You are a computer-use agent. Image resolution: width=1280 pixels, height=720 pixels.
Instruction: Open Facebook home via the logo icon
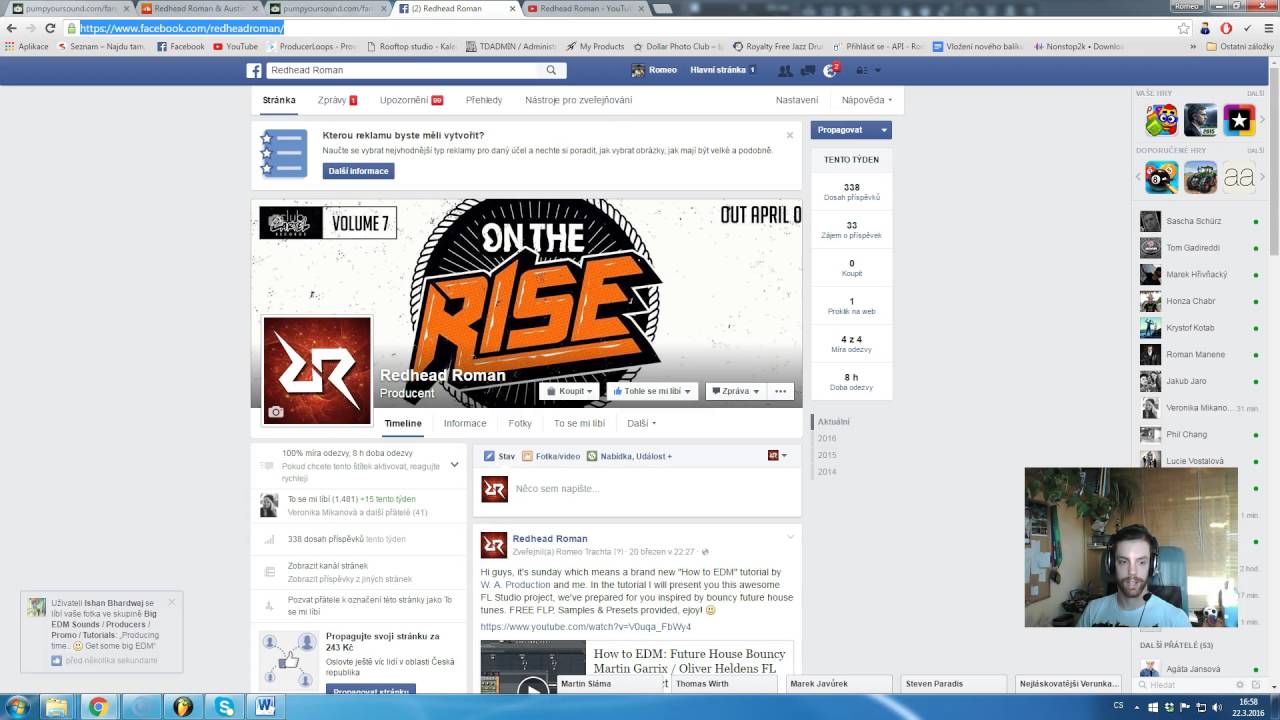[254, 70]
